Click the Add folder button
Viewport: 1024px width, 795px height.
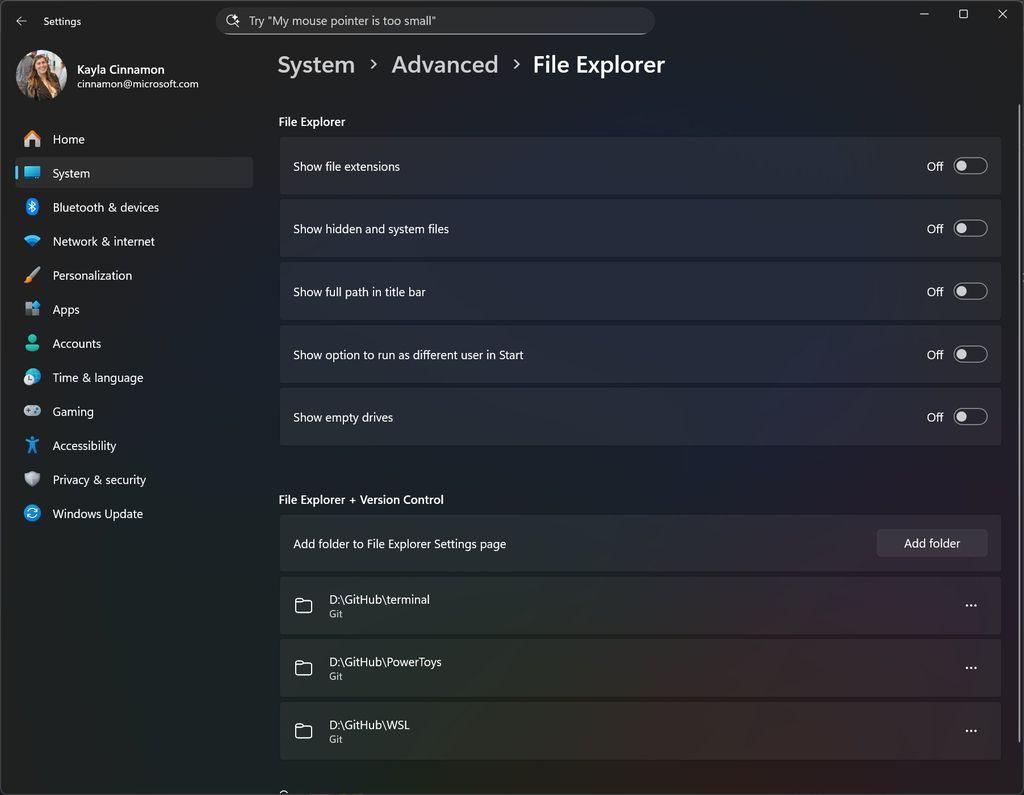(x=931, y=543)
